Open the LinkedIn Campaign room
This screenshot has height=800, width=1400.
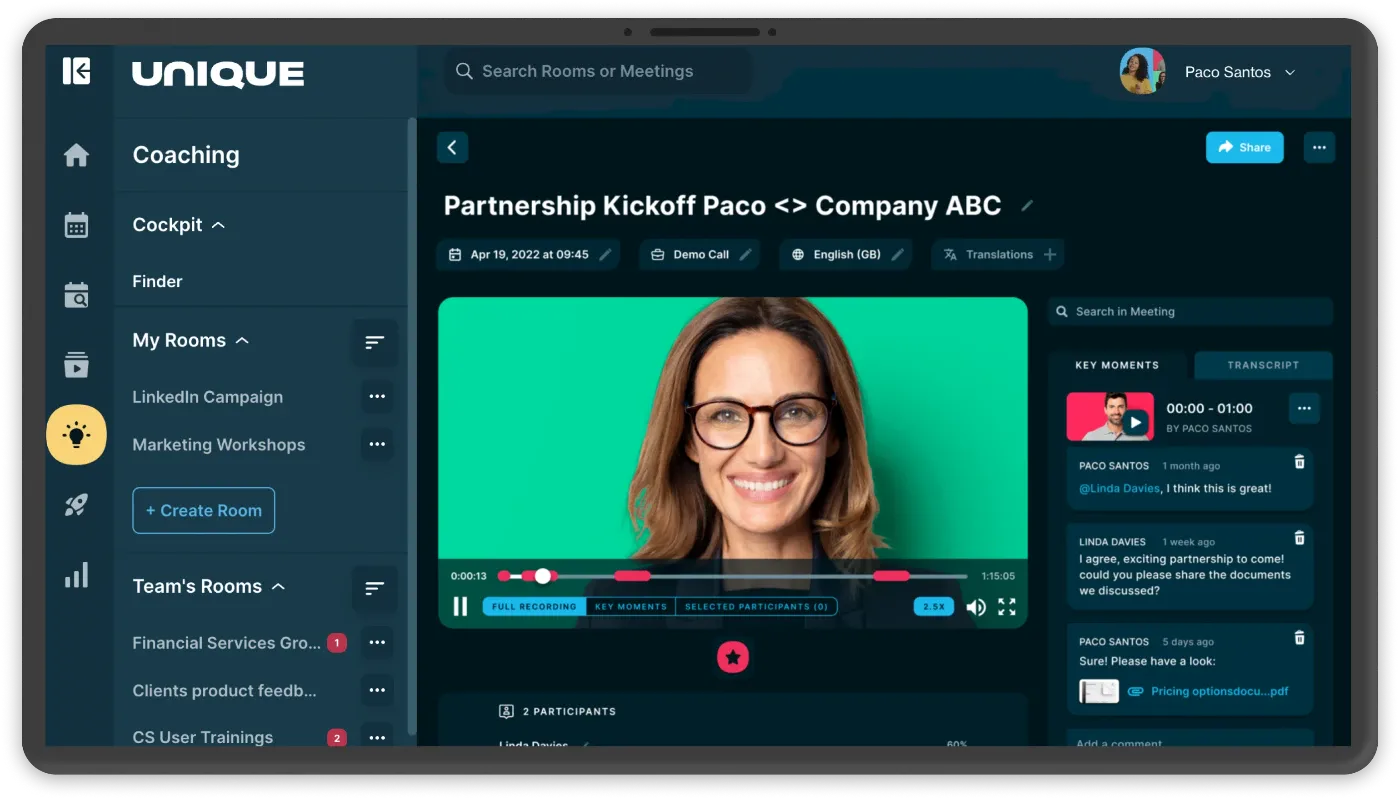pos(208,397)
